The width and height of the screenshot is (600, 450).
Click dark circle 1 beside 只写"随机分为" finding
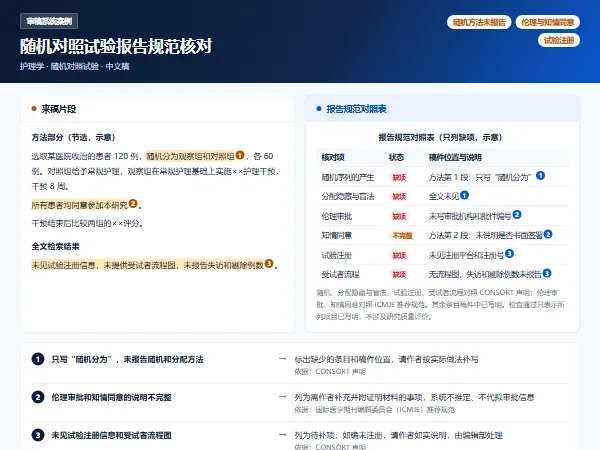pos(38,359)
